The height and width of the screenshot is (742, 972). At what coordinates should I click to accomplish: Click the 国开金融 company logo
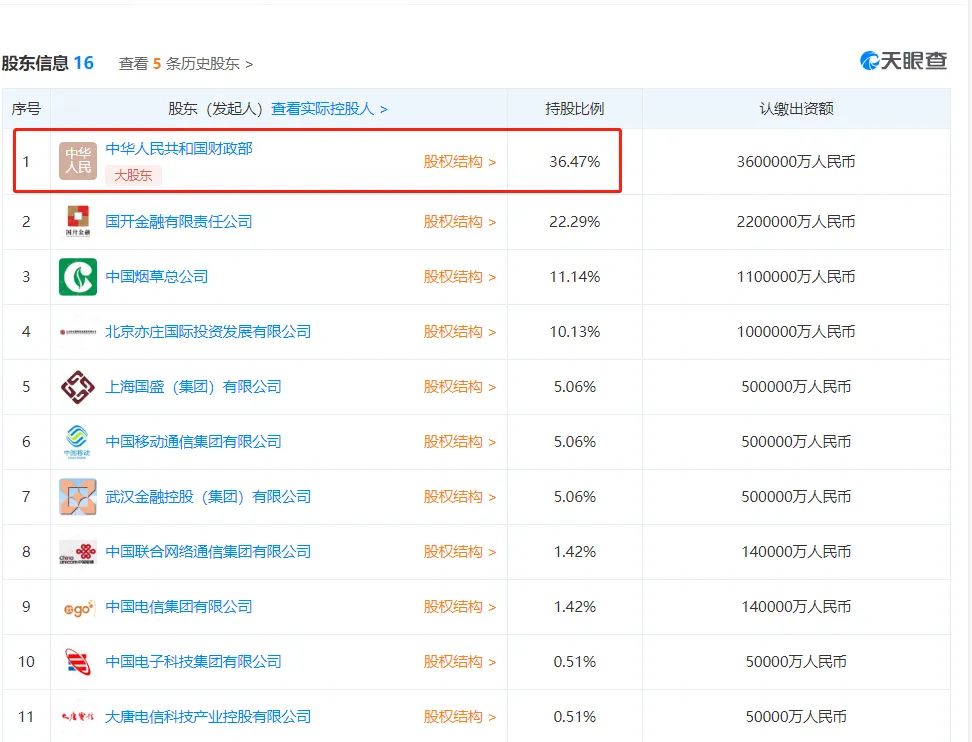point(78,222)
